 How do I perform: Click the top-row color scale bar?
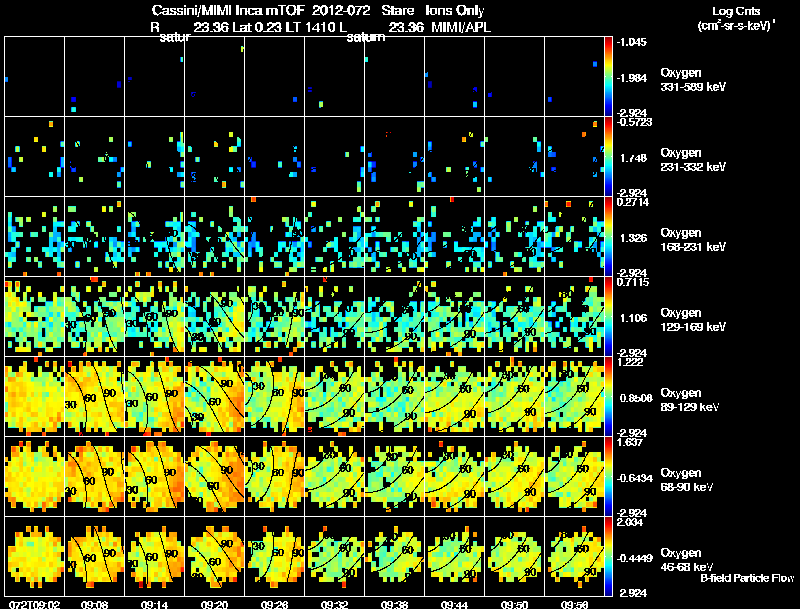[608, 77]
